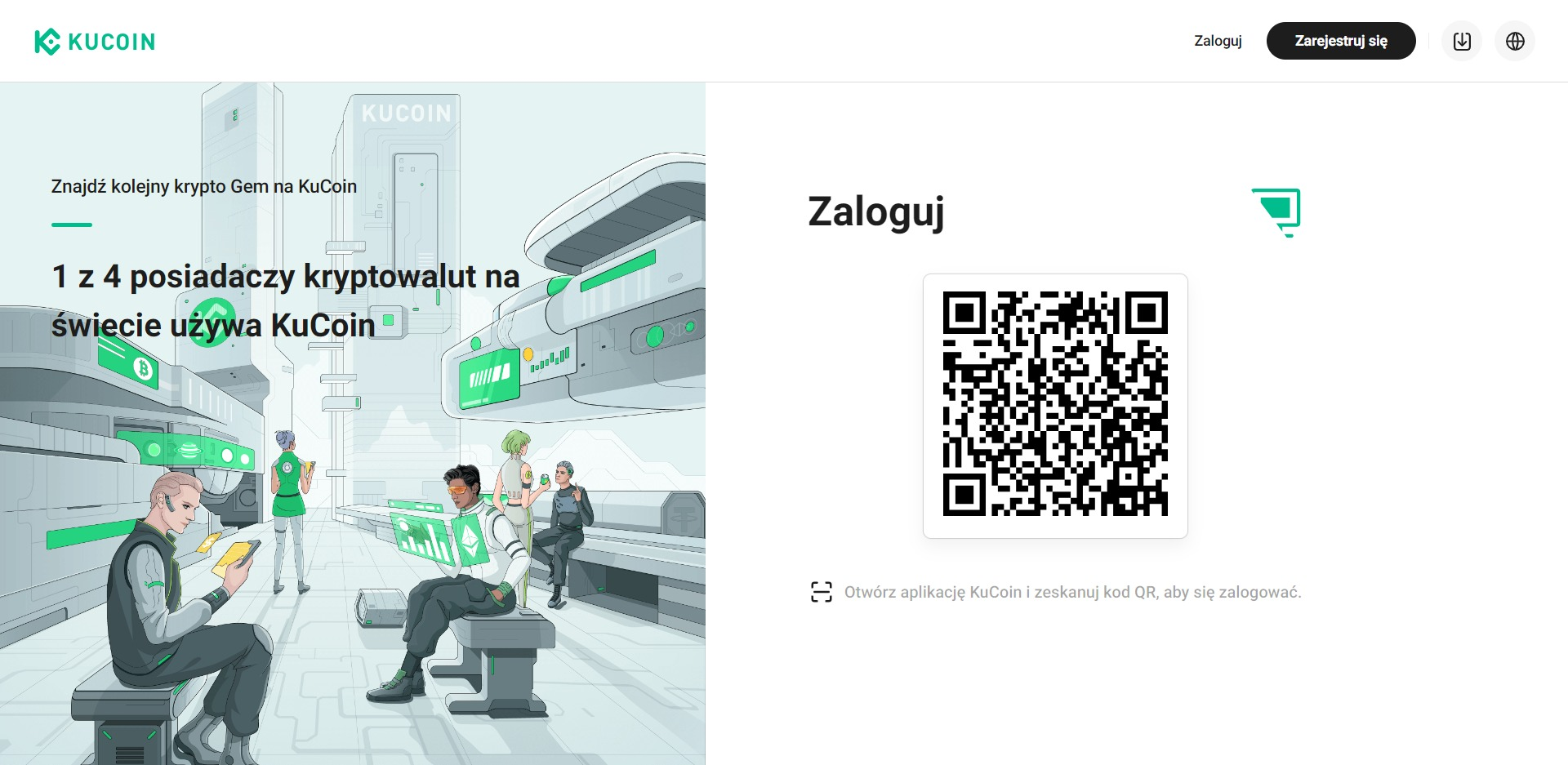Viewport: 1568px width, 765px height.
Task: Click 'Znajdź kolejny krypto Gem' tagline
Action: pyautogui.click(x=204, y=186)
